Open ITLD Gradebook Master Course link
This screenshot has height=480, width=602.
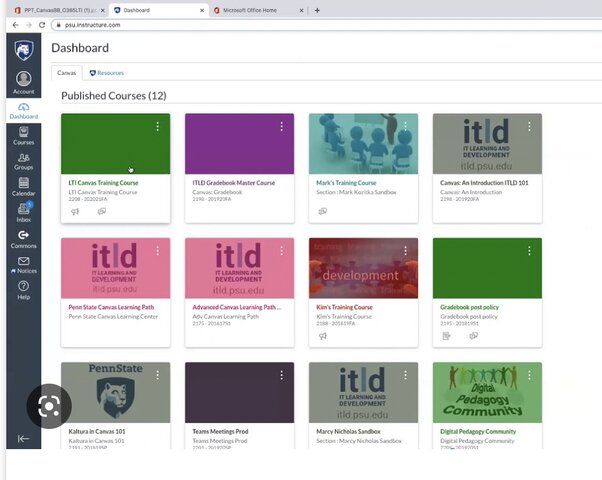[x=233, y=183]
